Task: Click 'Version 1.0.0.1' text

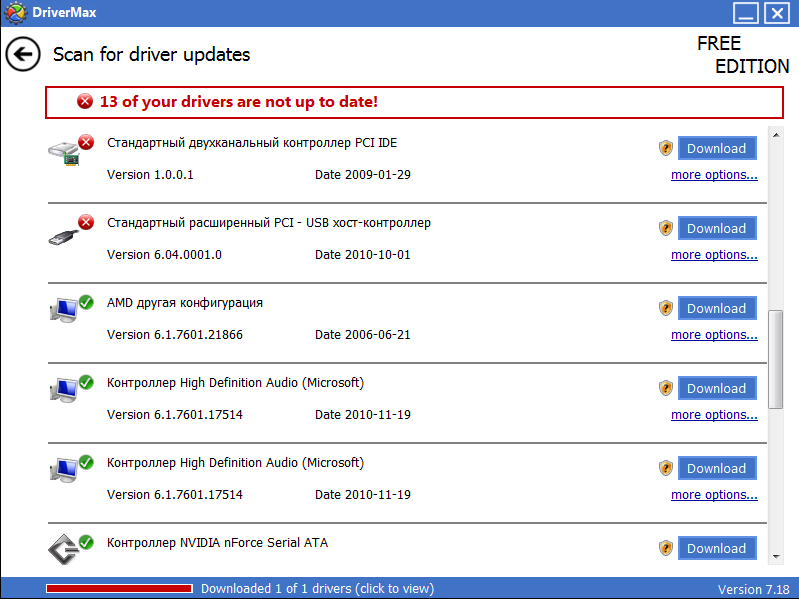Action: pos(150,175)
